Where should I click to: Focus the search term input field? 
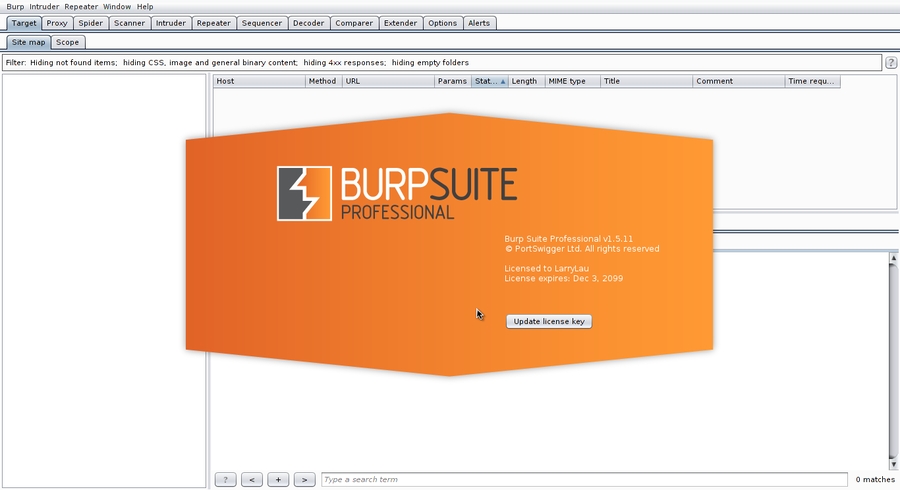584,480
